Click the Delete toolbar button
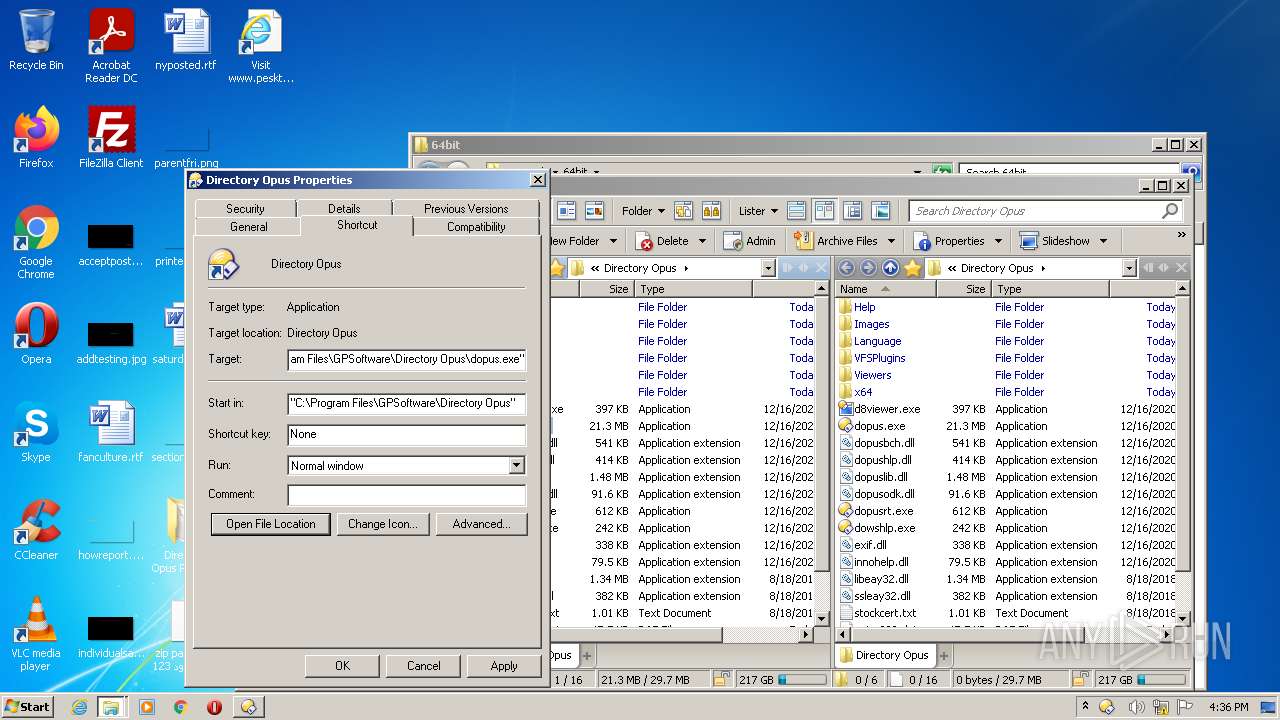 [662, 241]
